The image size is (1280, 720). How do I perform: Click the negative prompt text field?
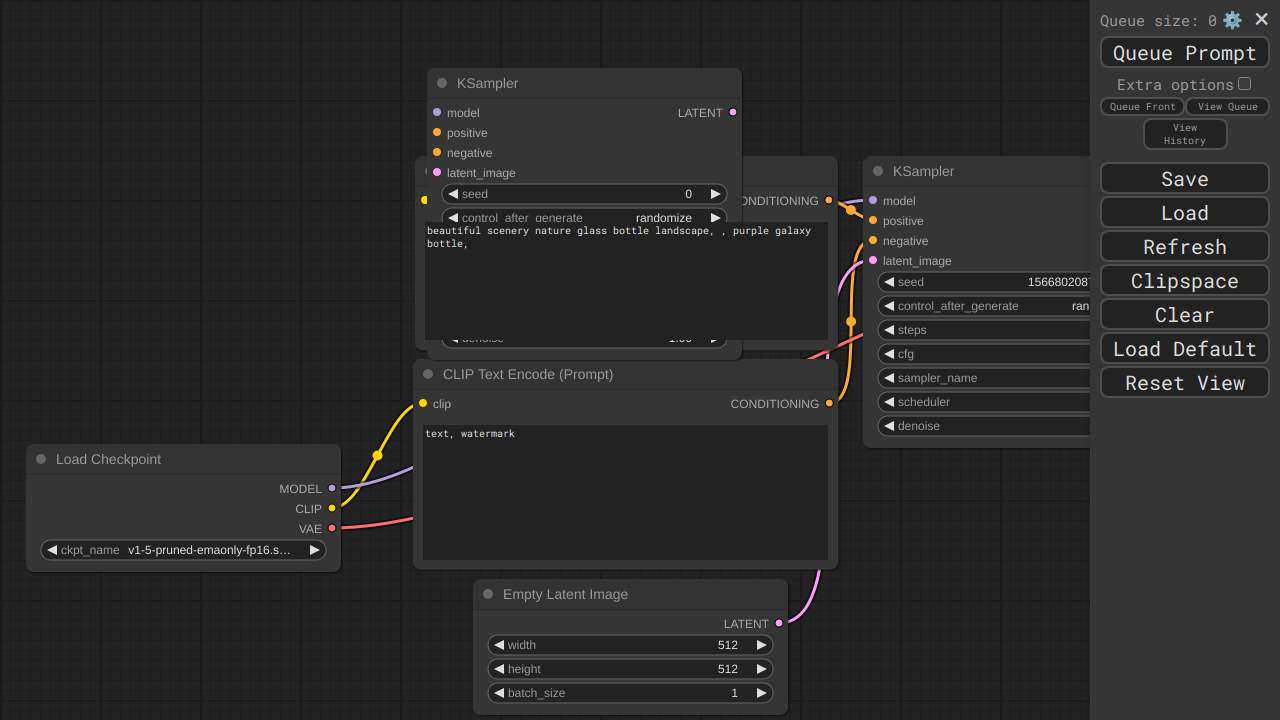625,492
